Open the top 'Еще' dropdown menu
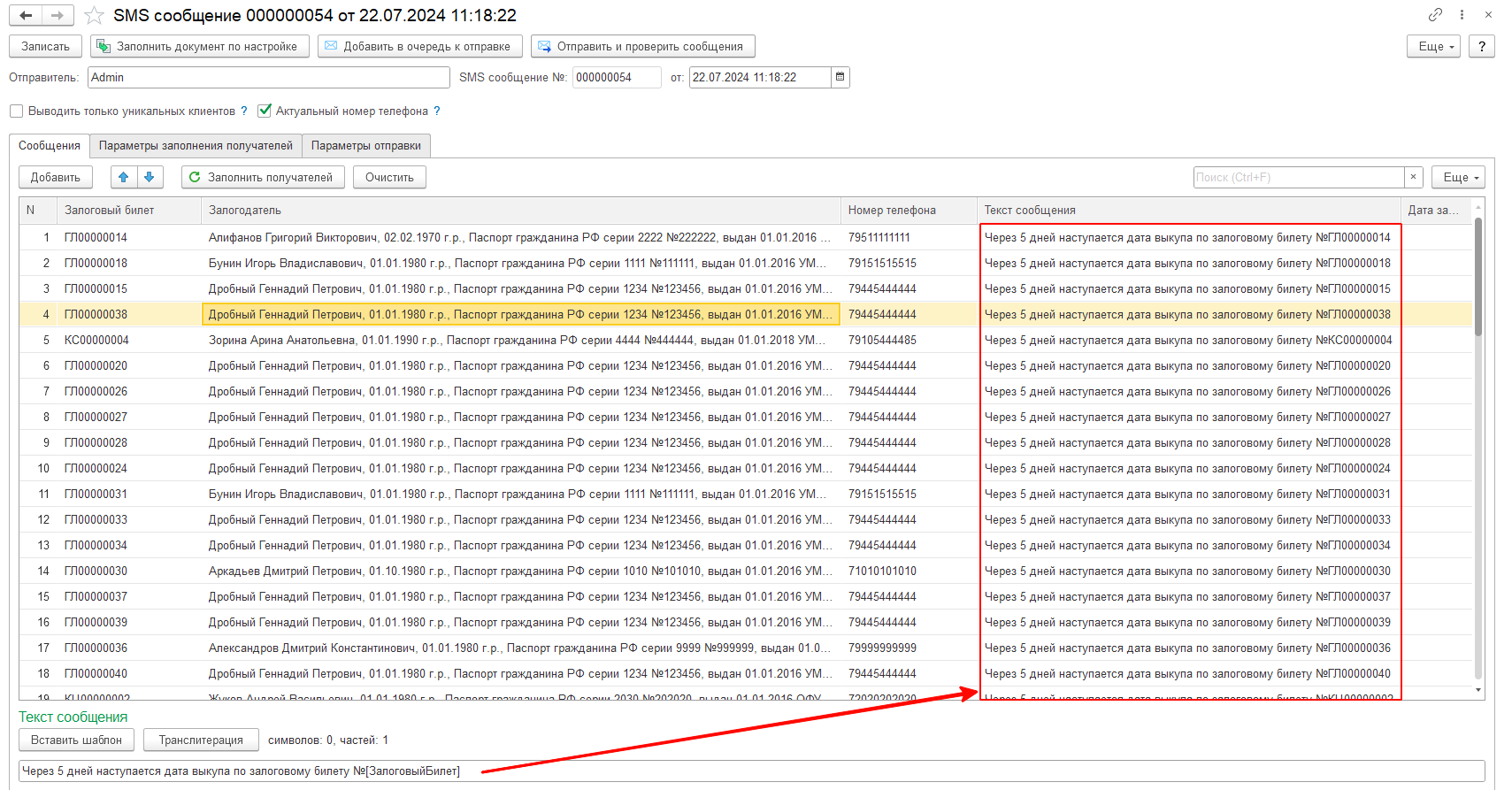Image resolution: width=1512 pixels, height=790 pixels. click(x=1433, y=46)
